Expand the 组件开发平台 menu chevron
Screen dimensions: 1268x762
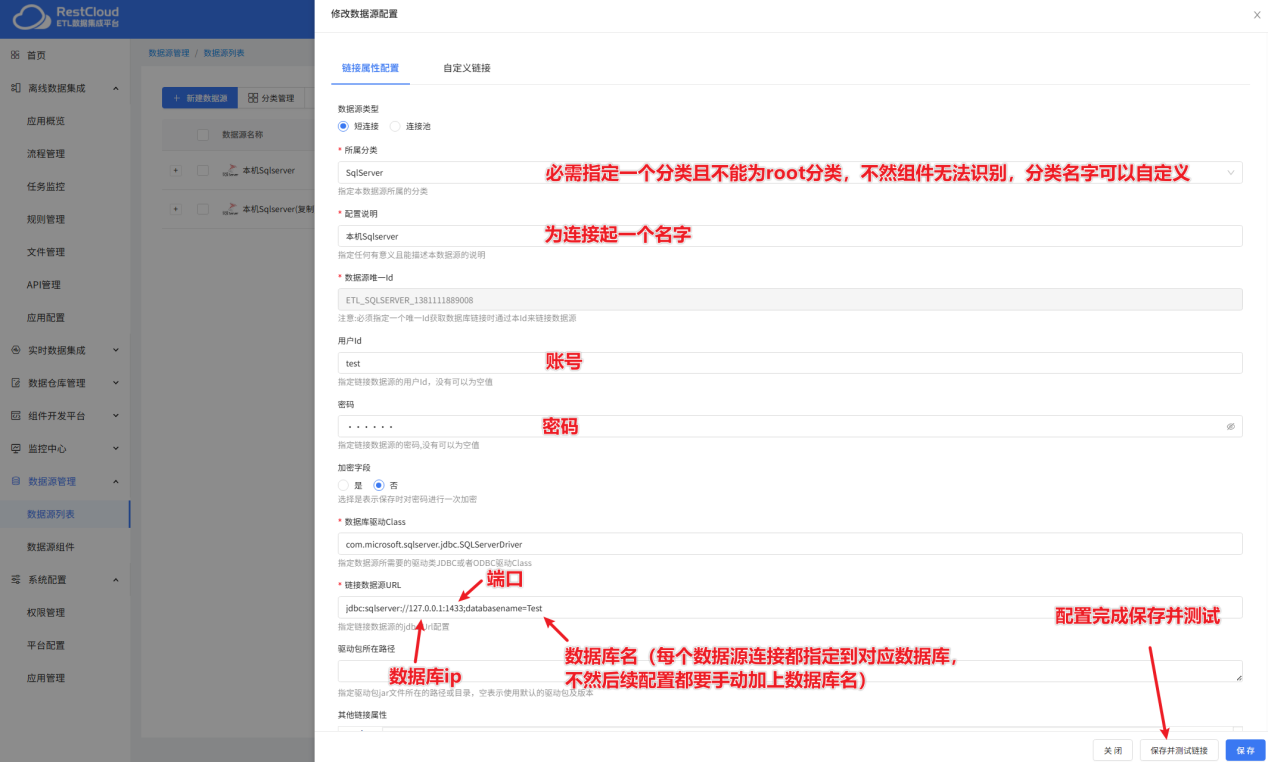[x=116, y=415]
